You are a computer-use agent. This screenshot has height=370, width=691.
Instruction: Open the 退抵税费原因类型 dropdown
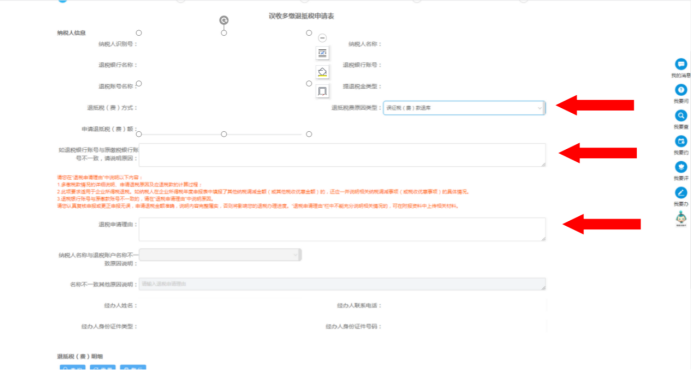tap(464, 108)
